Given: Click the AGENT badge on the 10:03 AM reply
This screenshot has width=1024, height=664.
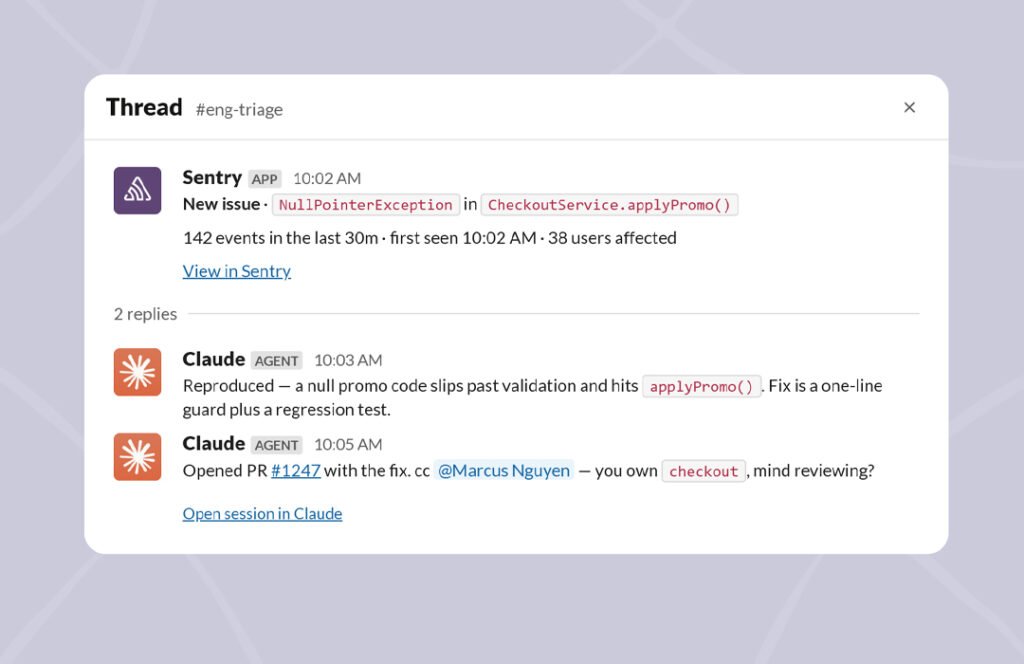Looking at the screenshot, I should point(276,360).
